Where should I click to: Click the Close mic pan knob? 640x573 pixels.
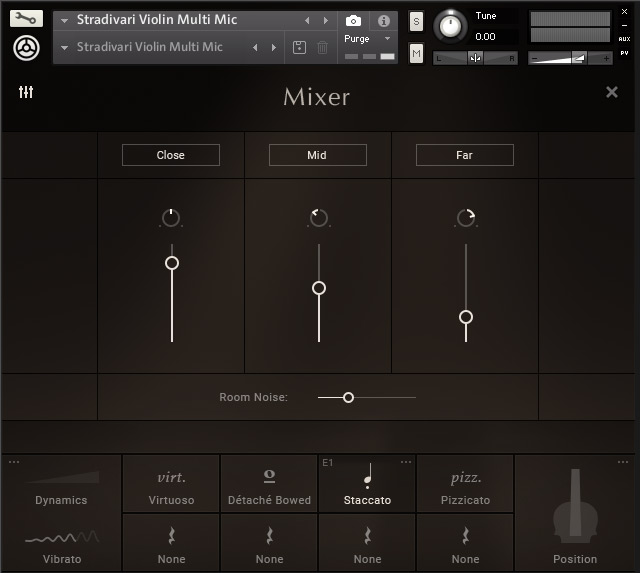tap(171, 218)
